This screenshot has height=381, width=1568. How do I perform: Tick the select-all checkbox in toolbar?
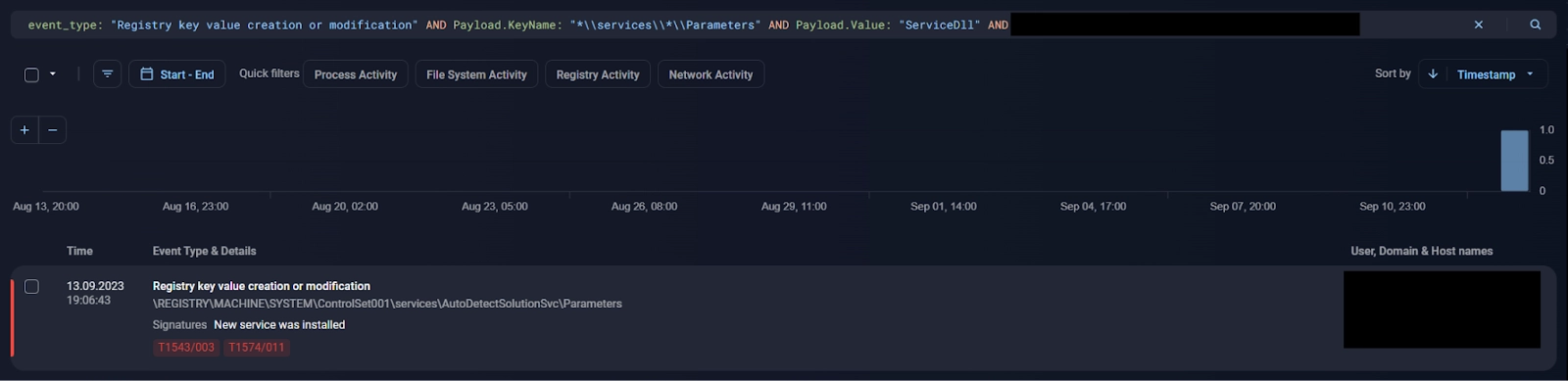coord(31,74)
